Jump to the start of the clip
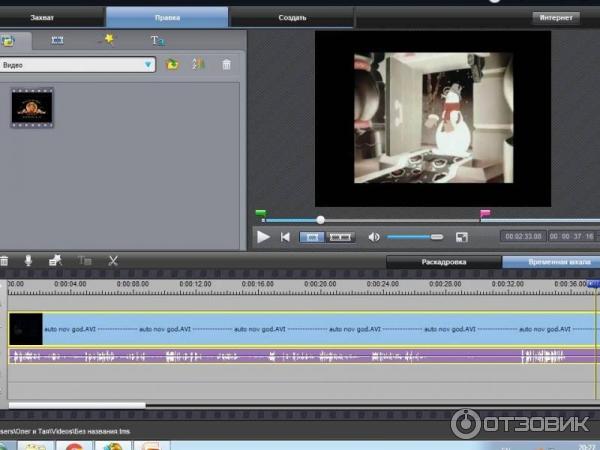The height and width of the screenshot is (450, 600). pos(286,237)
